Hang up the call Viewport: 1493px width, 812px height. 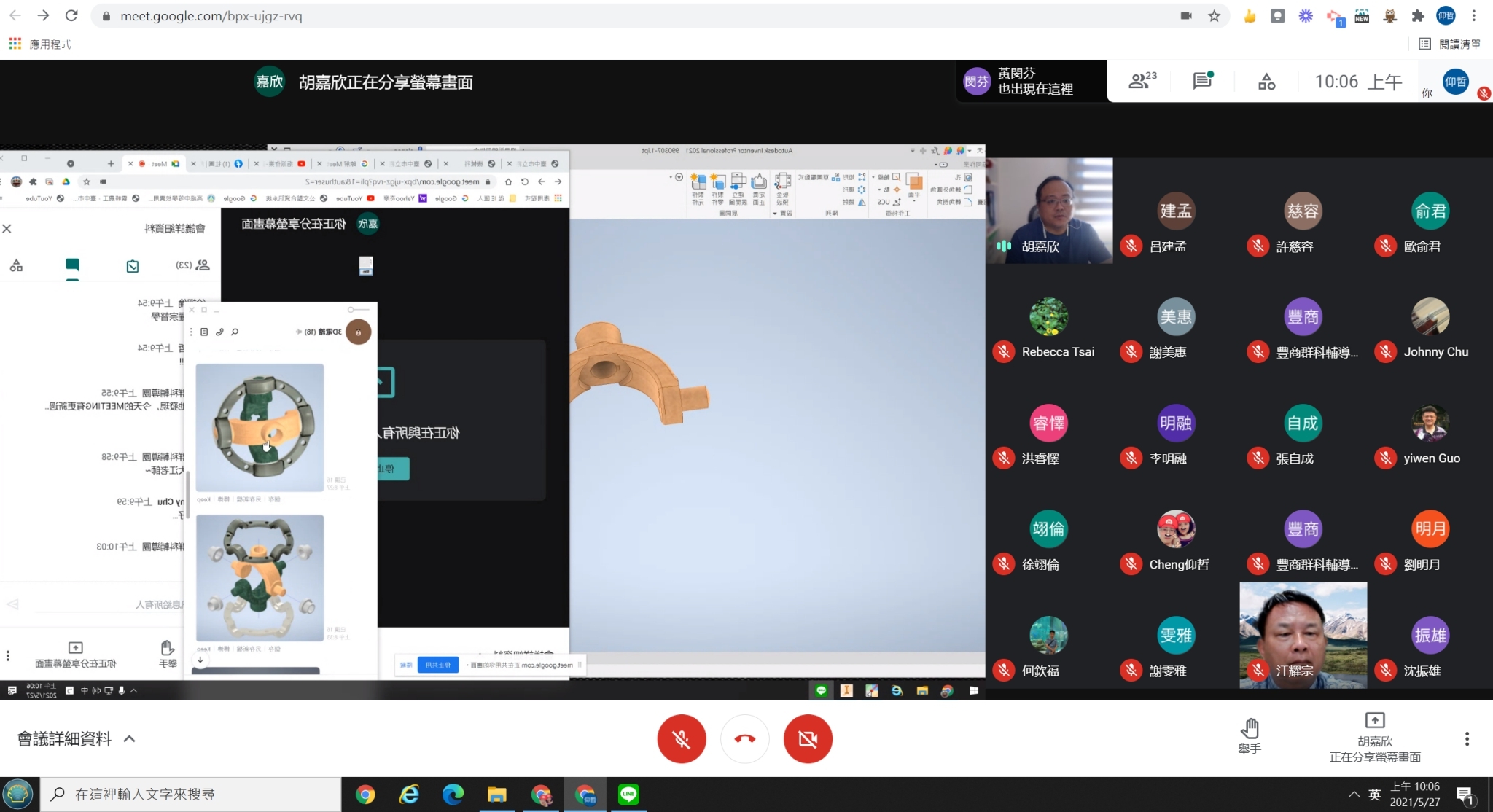tap(744, 738)
